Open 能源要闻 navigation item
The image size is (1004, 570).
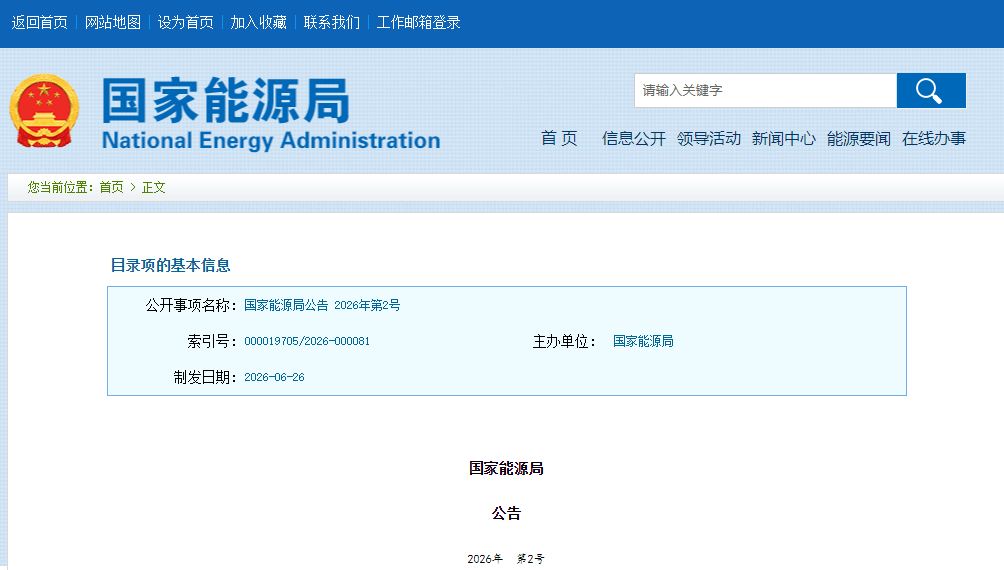[859, 138]
